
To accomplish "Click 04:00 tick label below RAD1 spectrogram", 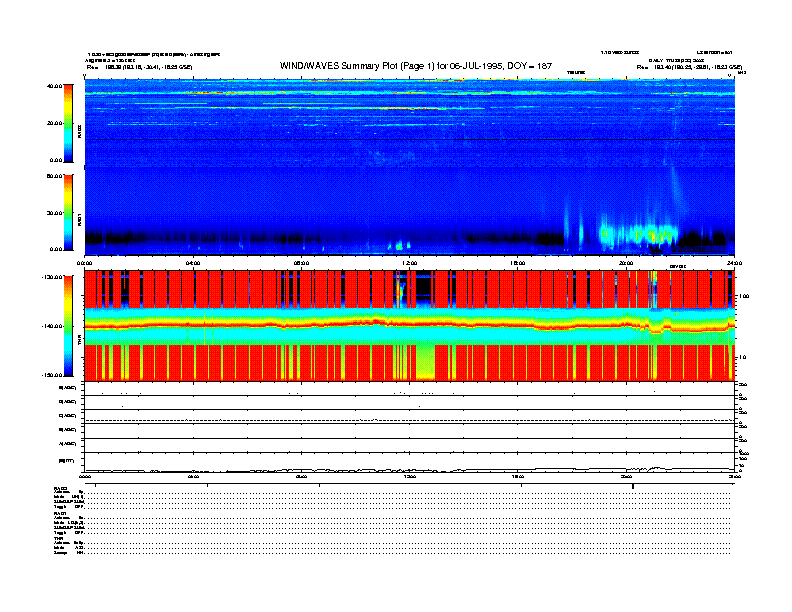I will point(193,263).
